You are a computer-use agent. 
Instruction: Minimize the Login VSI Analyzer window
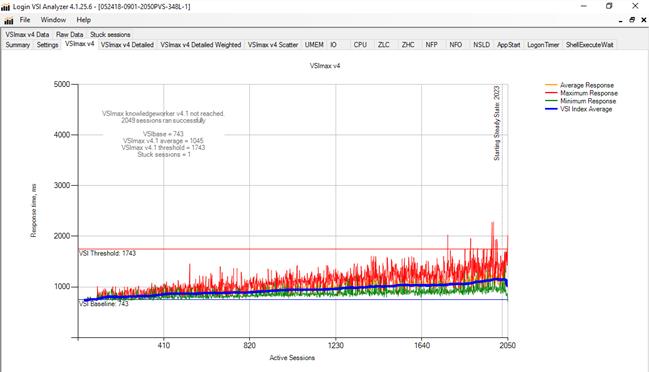point(584,6)
